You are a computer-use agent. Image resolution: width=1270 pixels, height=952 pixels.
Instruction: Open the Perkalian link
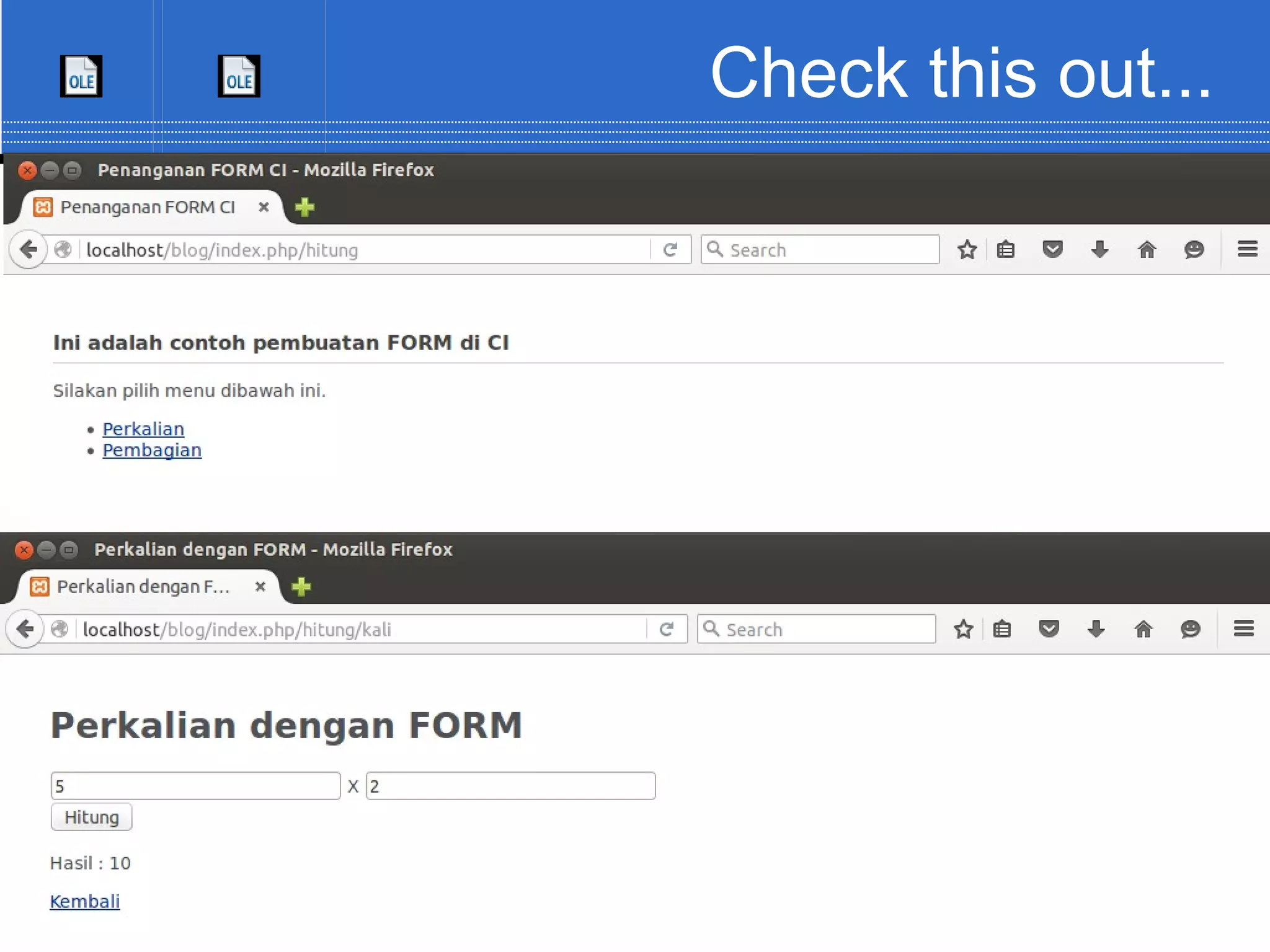coord(143,429)
